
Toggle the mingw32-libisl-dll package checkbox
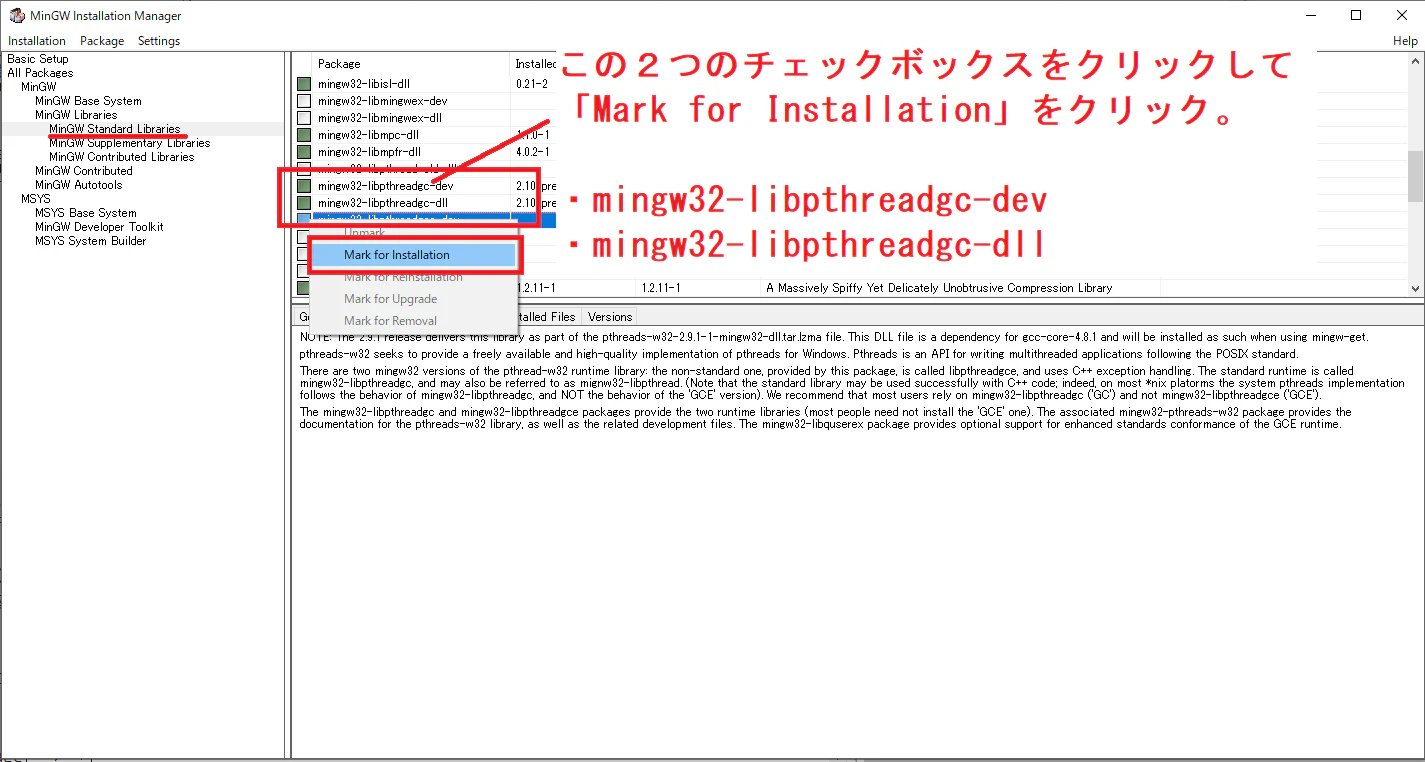click(304, 84)
